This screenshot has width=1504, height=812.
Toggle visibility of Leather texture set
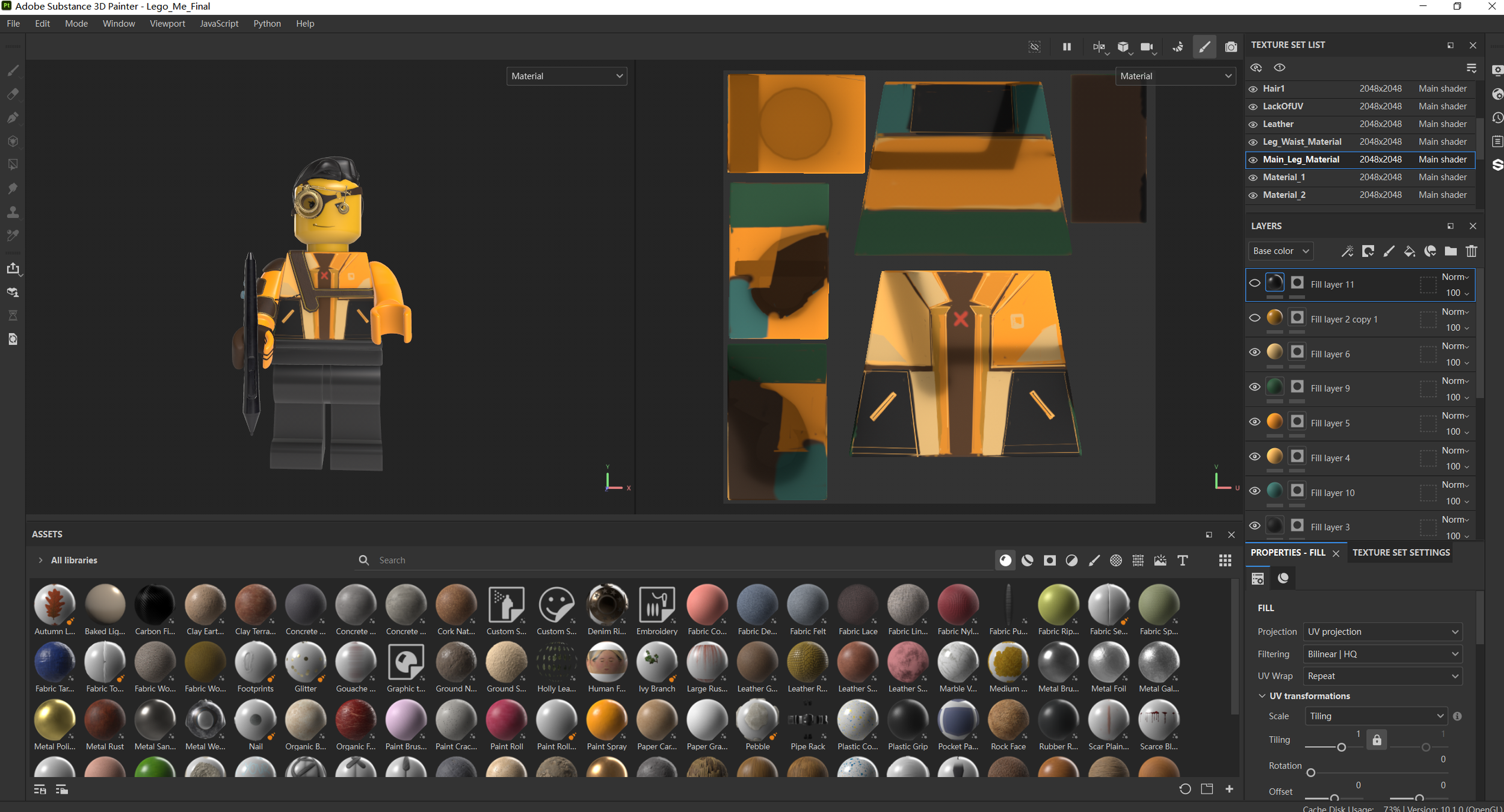tap(1253, 125)
